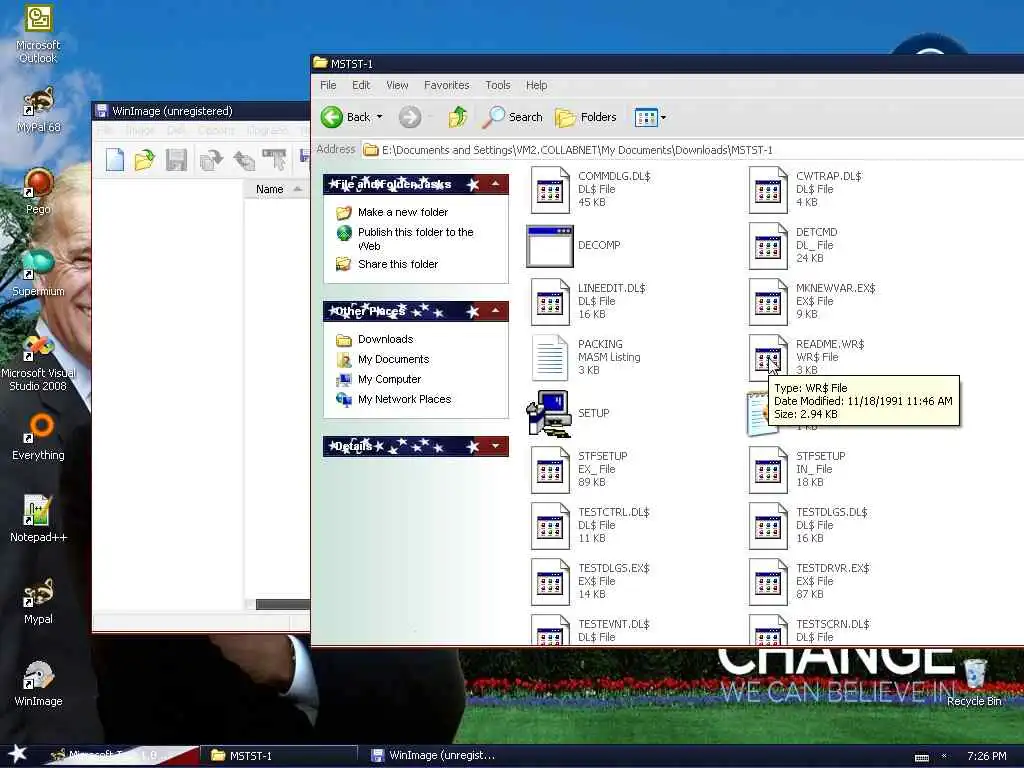Open the Back button history dropdown arrow

[x=379, y=117]
